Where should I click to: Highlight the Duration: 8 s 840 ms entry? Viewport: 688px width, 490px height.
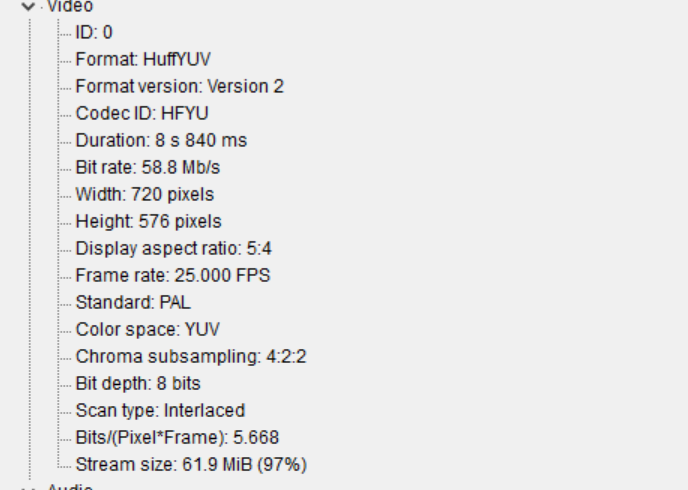[161, 140]
